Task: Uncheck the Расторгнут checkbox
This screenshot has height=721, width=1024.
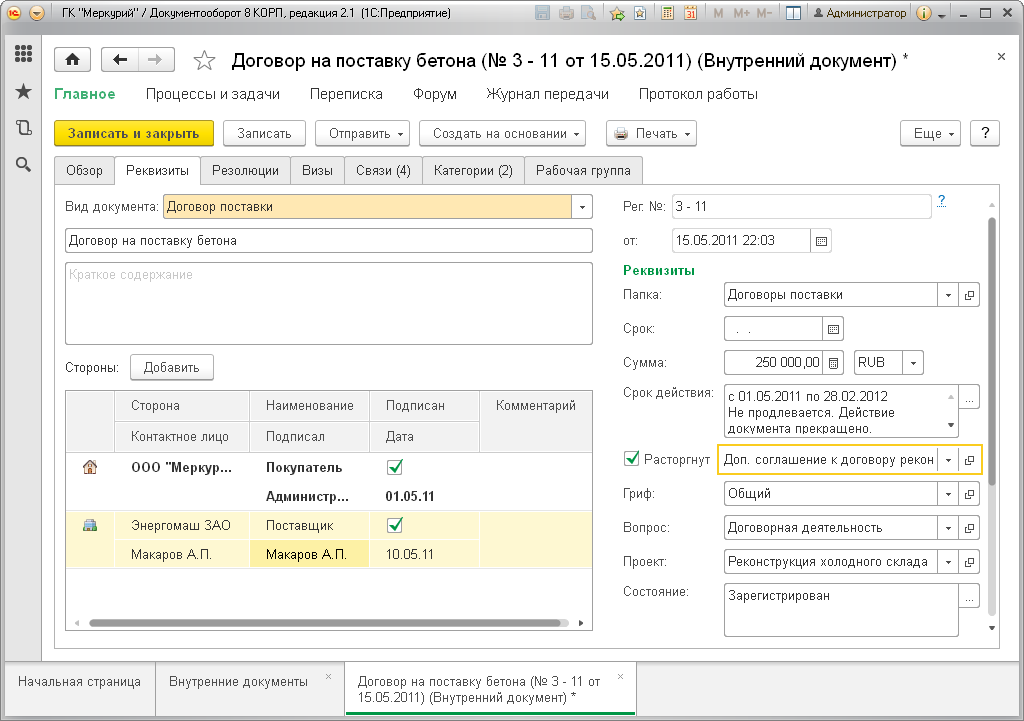Action: click(x=632, y=458)
